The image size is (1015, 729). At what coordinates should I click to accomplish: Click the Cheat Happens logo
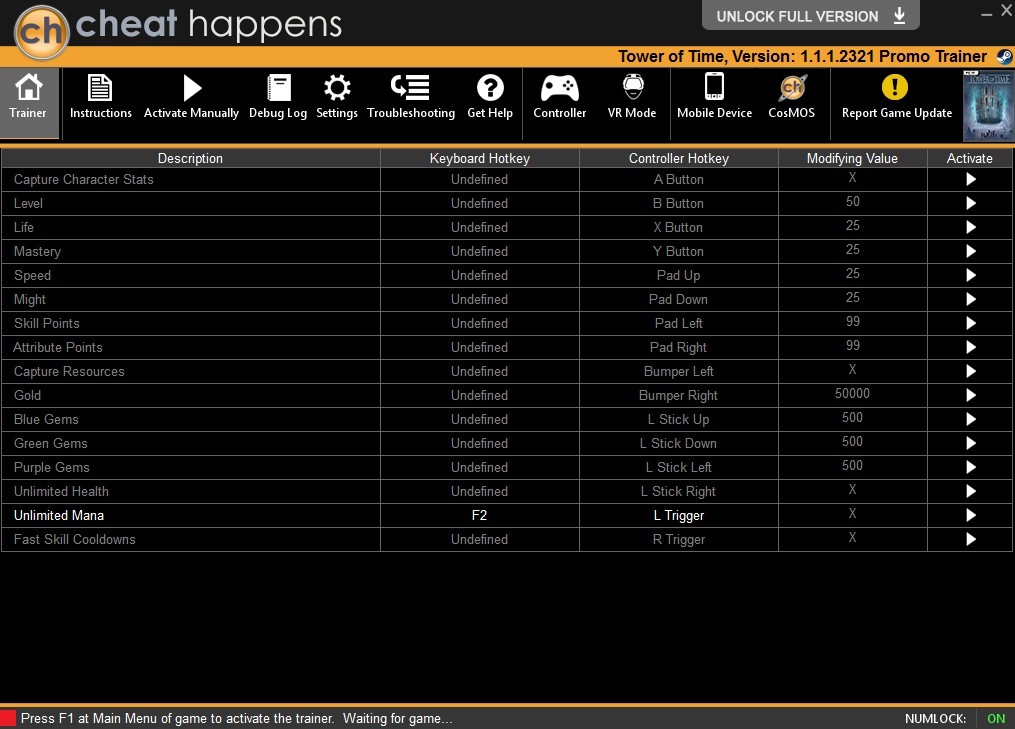pos(42,31)
